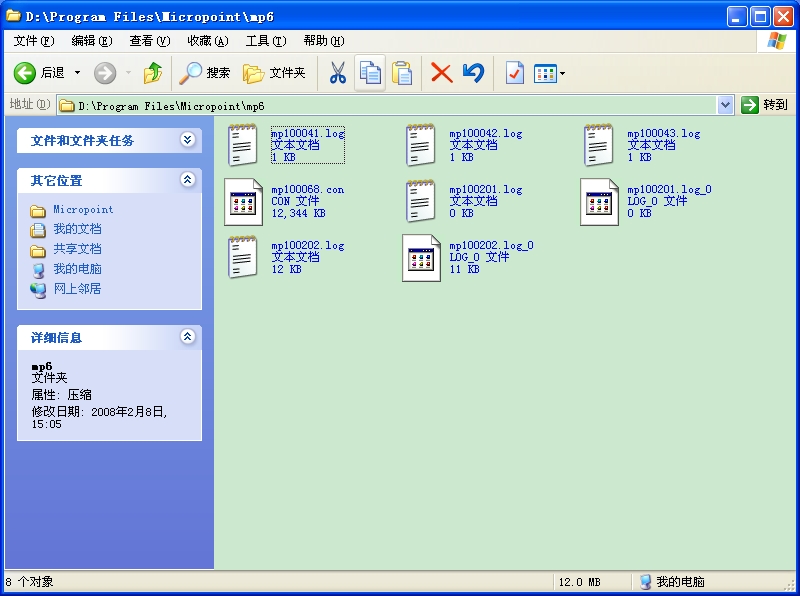Click the mp100043.log filename text
Image resolution: width=800 pixels, height=596 pixels.
(x=664, y=133)
